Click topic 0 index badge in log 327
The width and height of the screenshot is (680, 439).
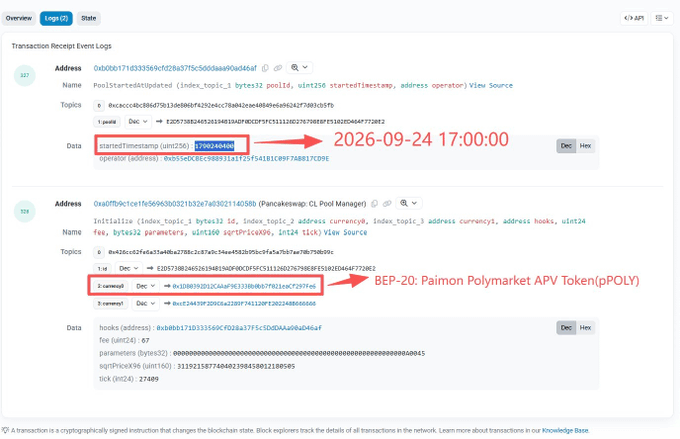click(x=99, y=105)
